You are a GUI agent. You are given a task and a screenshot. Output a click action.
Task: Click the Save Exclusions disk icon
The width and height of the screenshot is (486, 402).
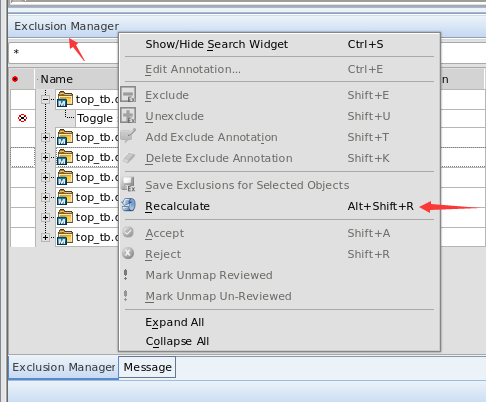129,184
